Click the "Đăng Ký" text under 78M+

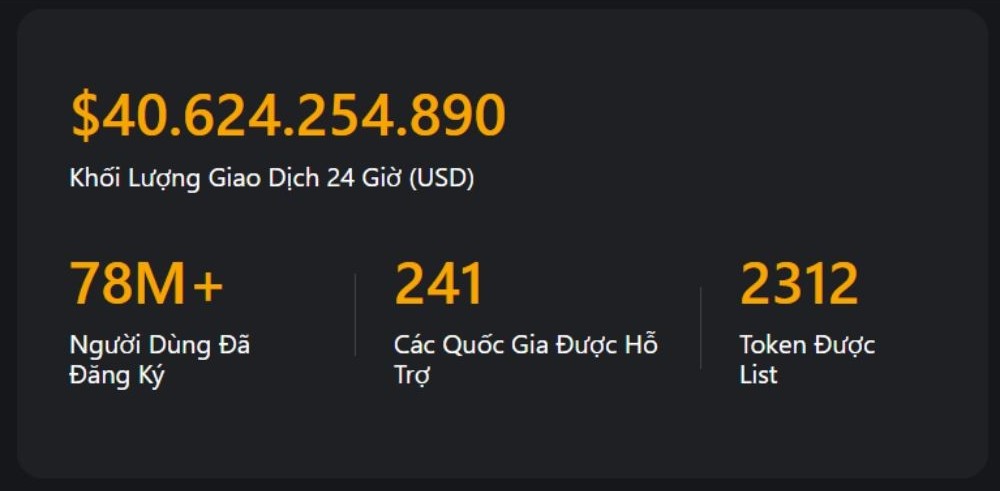[117, 375]
